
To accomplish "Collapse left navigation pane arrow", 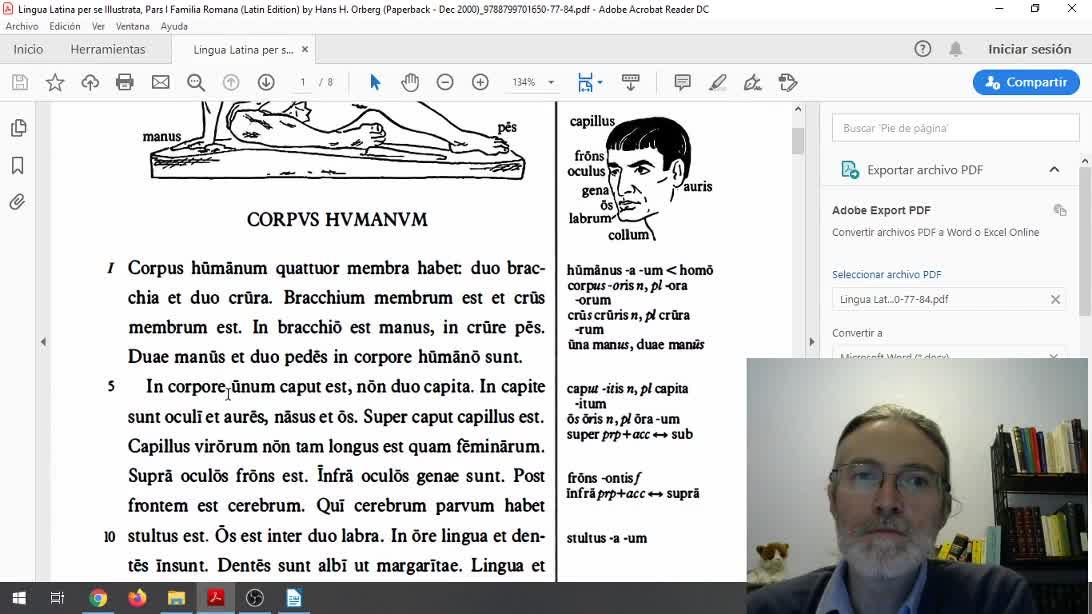I will click(43, 342).
